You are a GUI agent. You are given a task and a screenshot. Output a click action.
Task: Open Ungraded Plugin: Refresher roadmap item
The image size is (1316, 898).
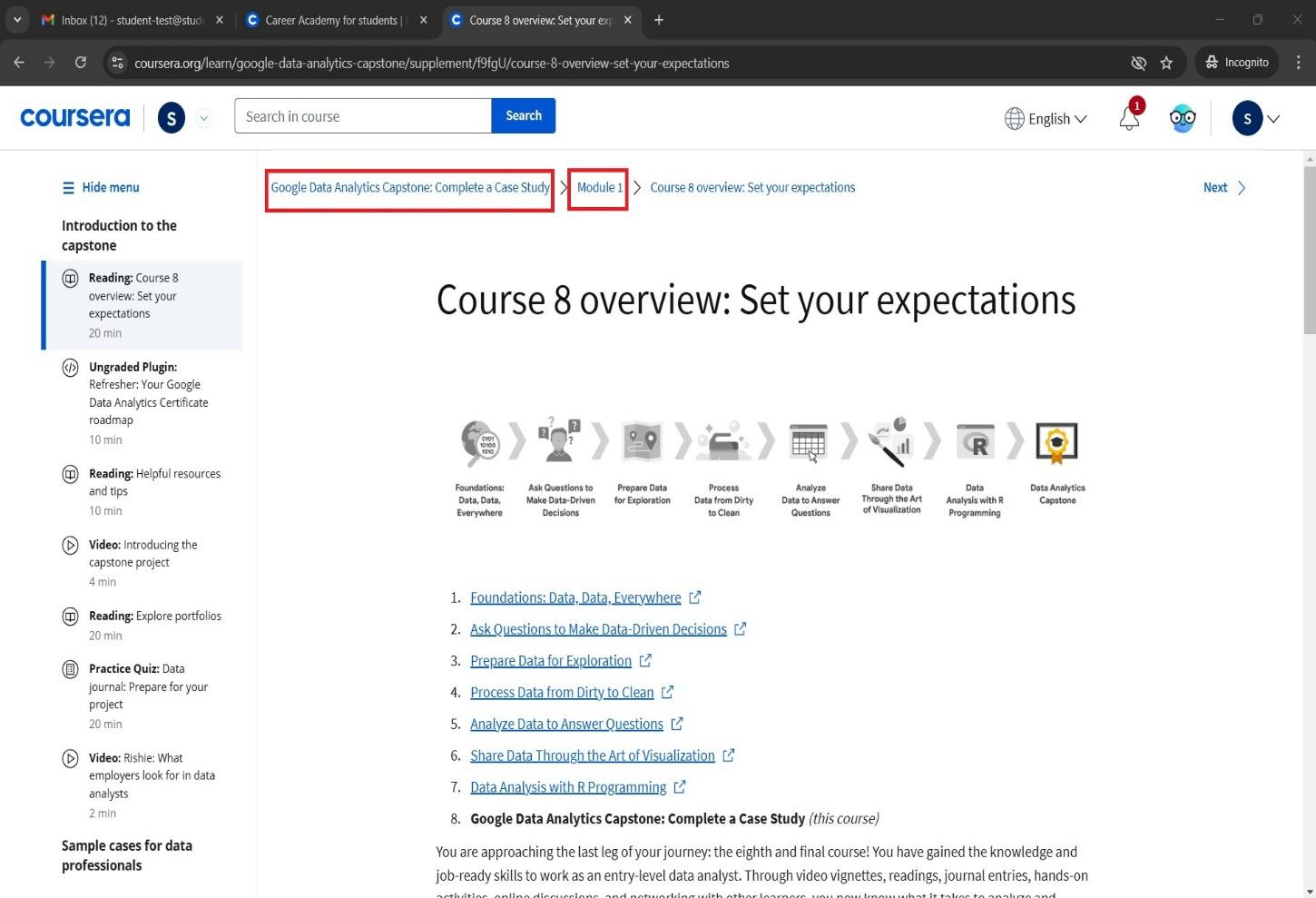[142, 402]
